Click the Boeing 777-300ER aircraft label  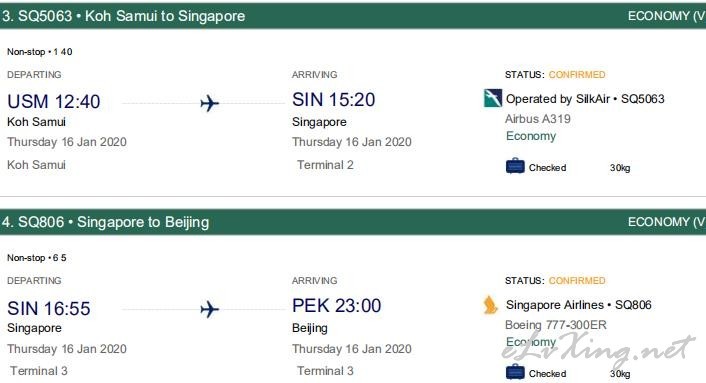pos(556,325)
